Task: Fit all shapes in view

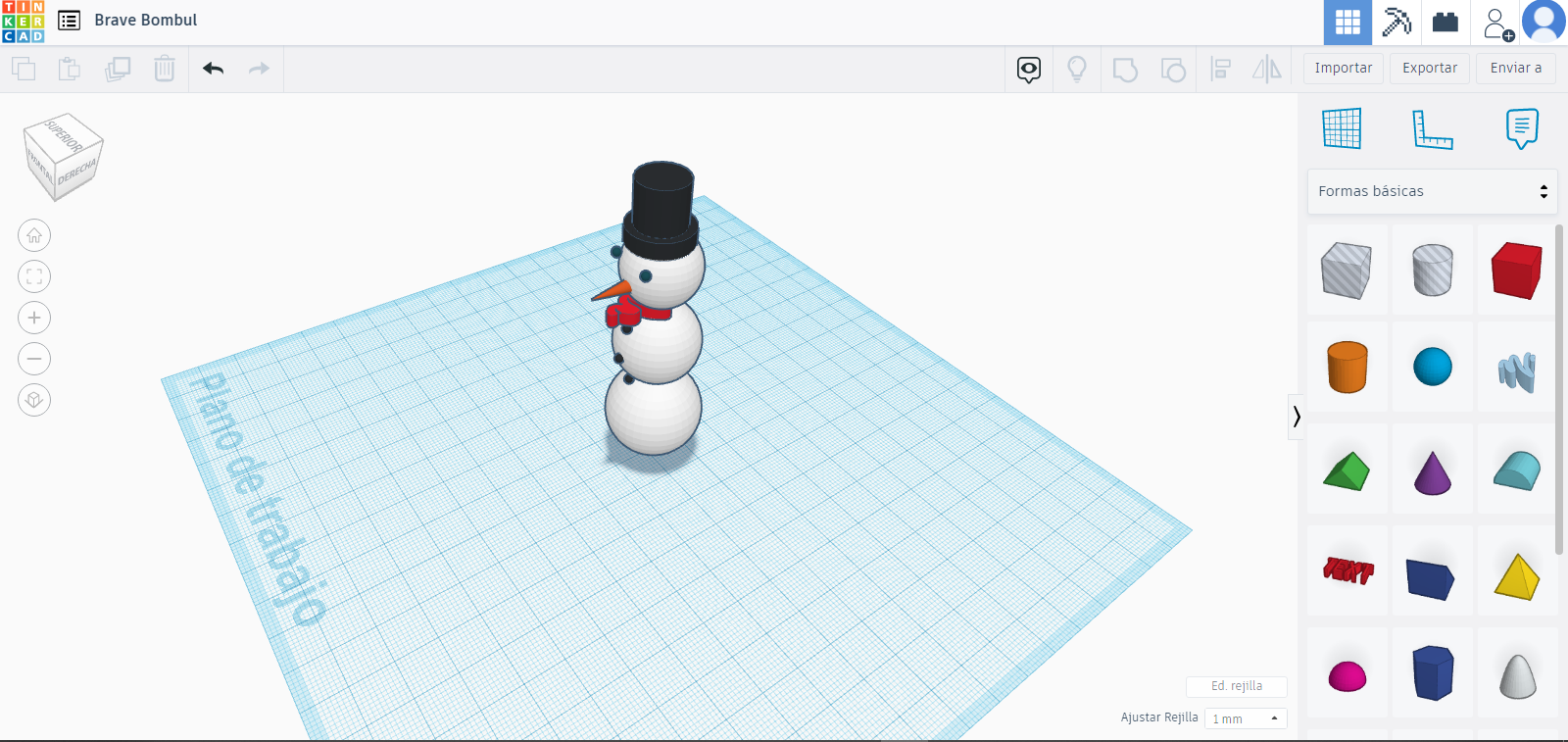Action: [34, 276]
